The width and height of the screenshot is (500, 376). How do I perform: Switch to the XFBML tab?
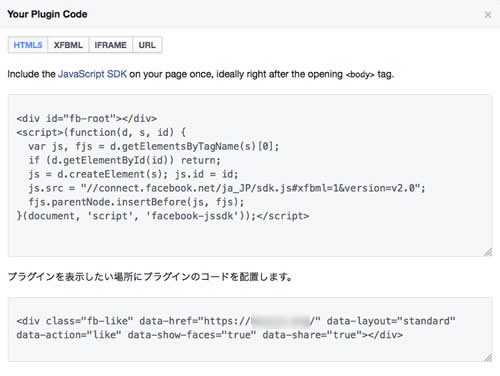[68, 45]
